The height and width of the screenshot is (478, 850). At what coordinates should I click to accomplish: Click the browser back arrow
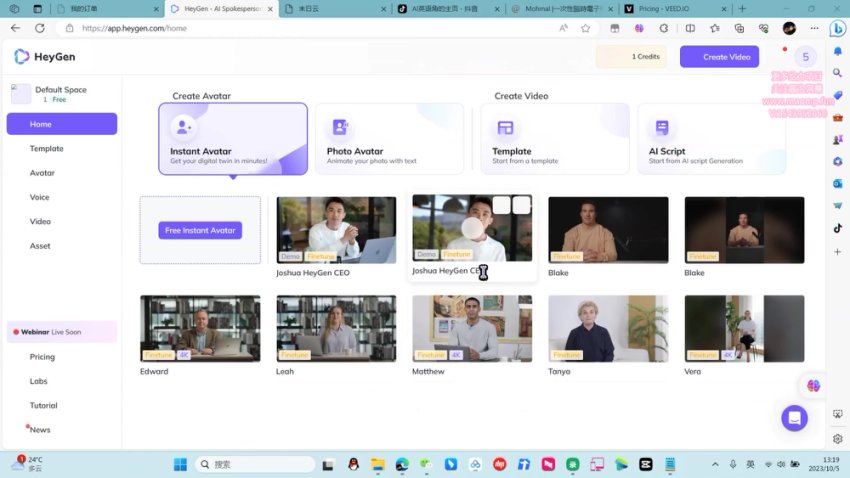(15, 28)
